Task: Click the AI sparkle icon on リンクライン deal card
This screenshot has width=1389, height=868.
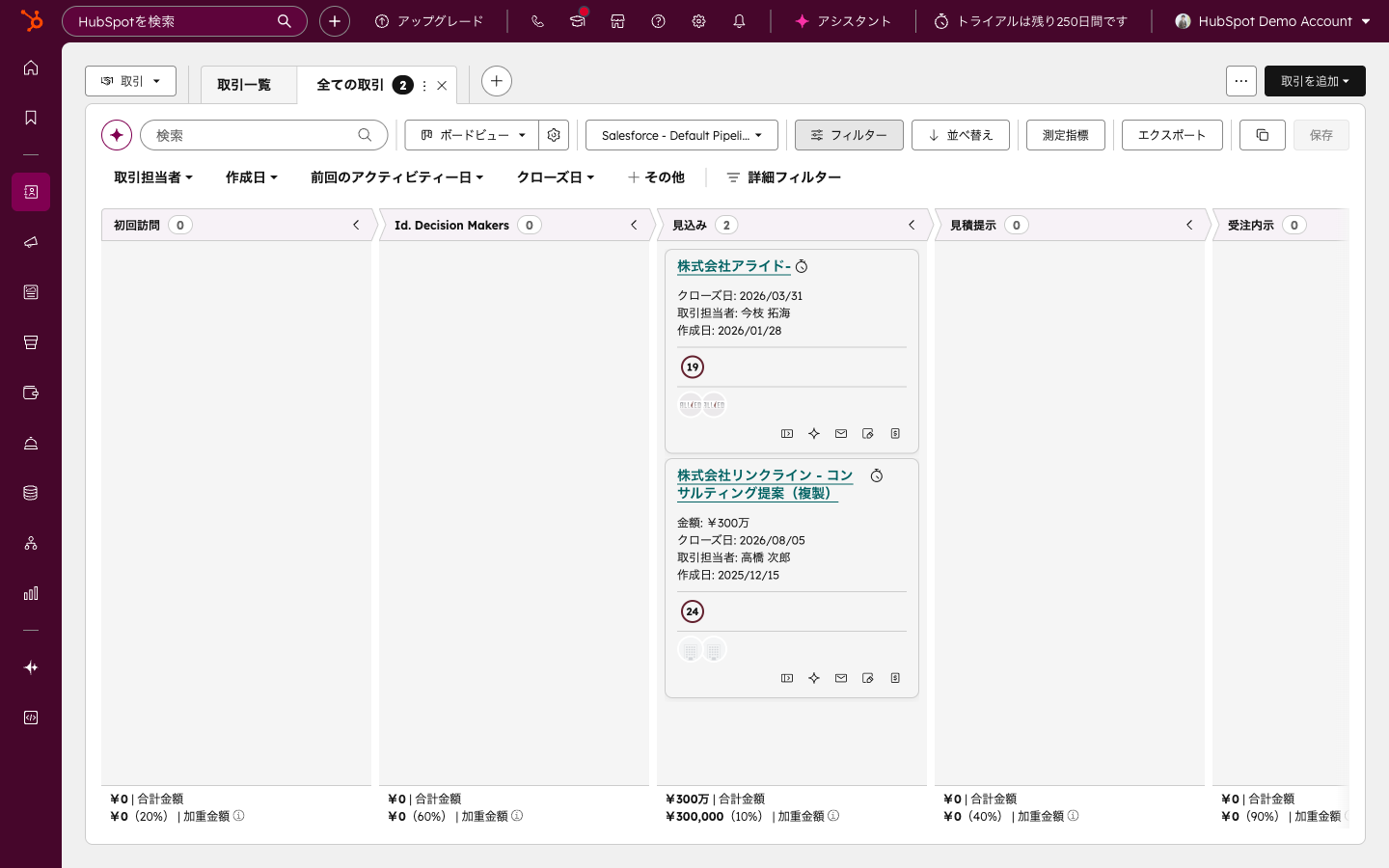Action: pos(814,678)
